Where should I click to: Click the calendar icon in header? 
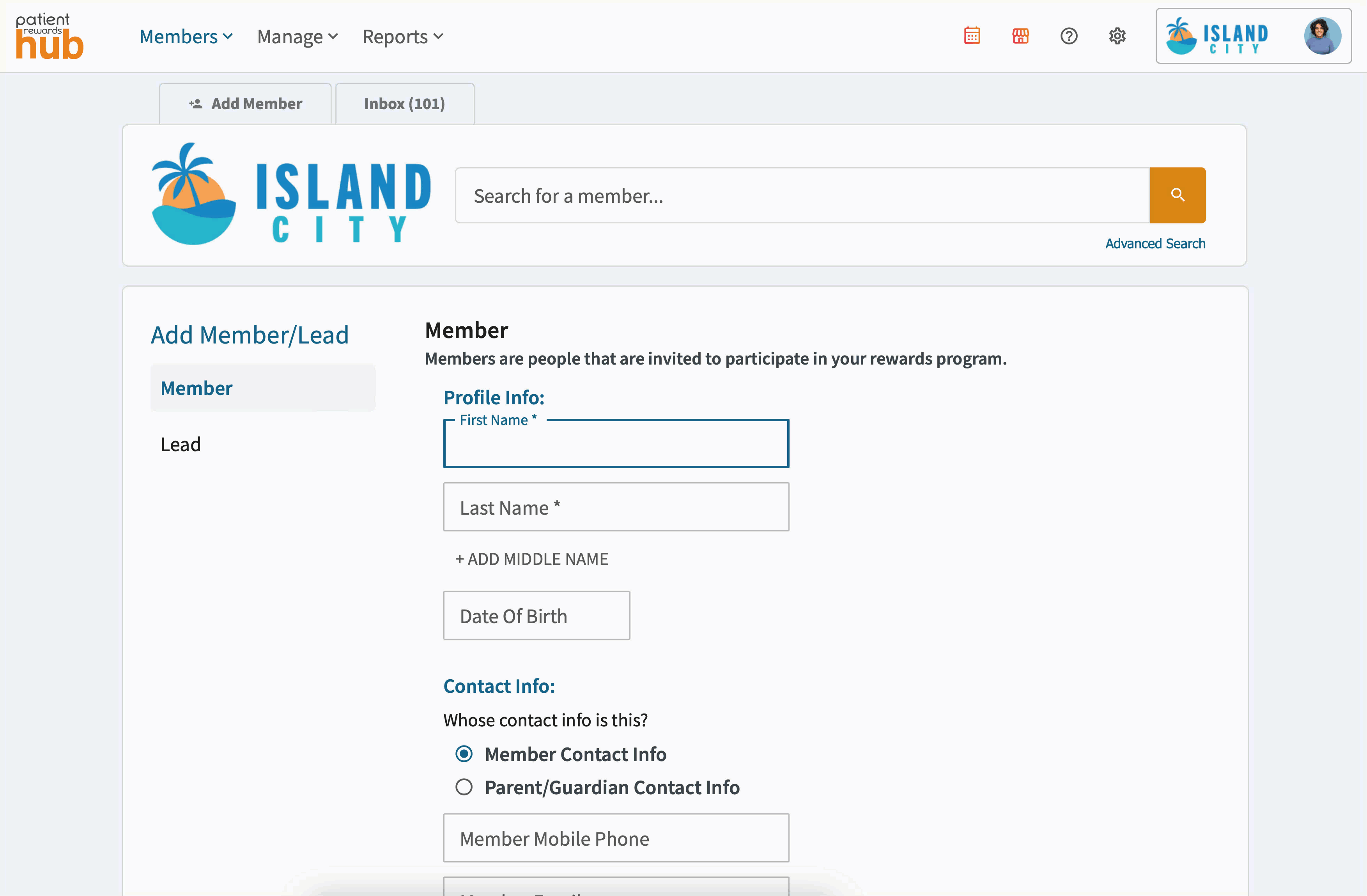972,36
